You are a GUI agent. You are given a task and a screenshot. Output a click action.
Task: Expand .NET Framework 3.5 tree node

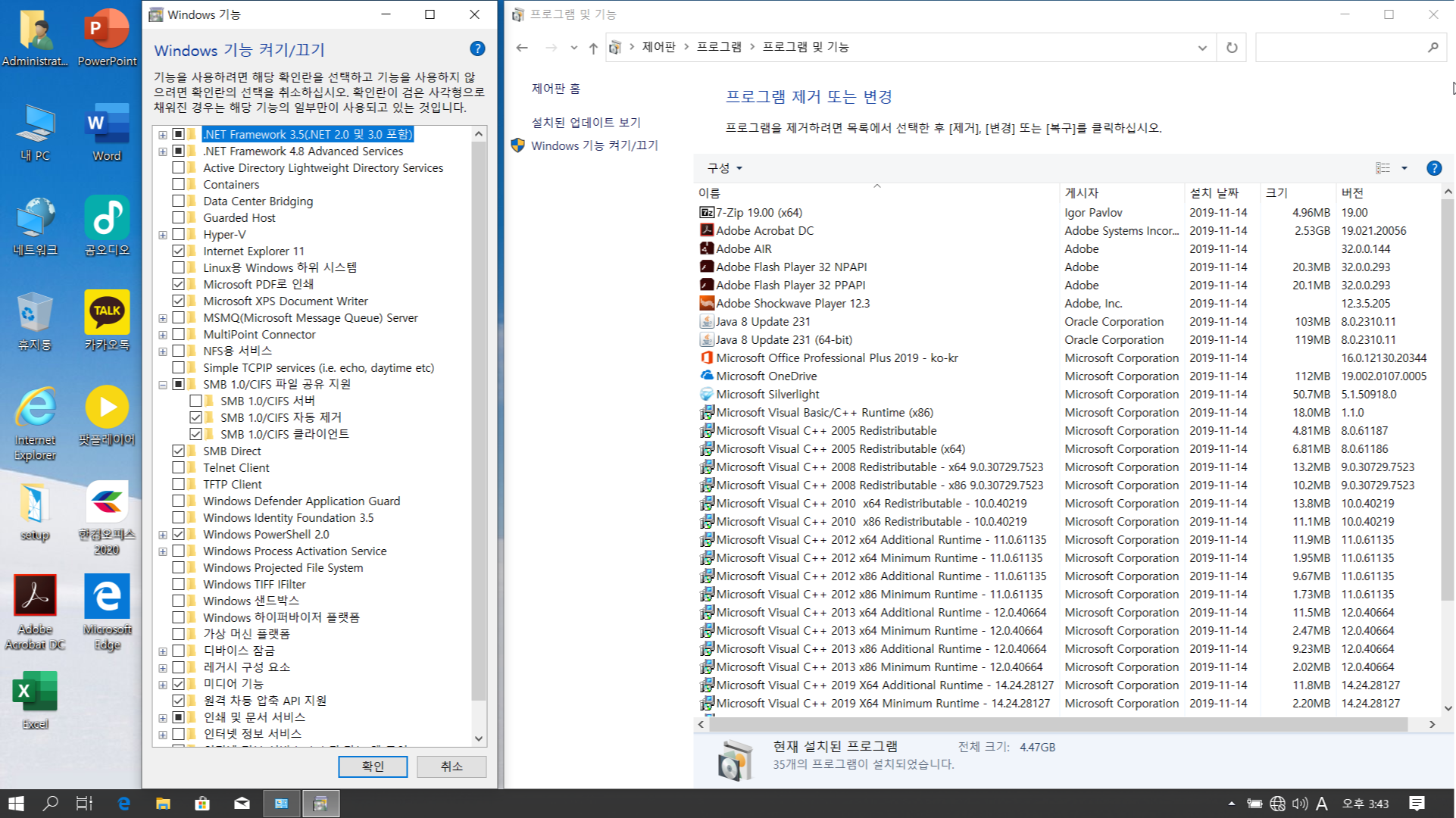[163, 135]
